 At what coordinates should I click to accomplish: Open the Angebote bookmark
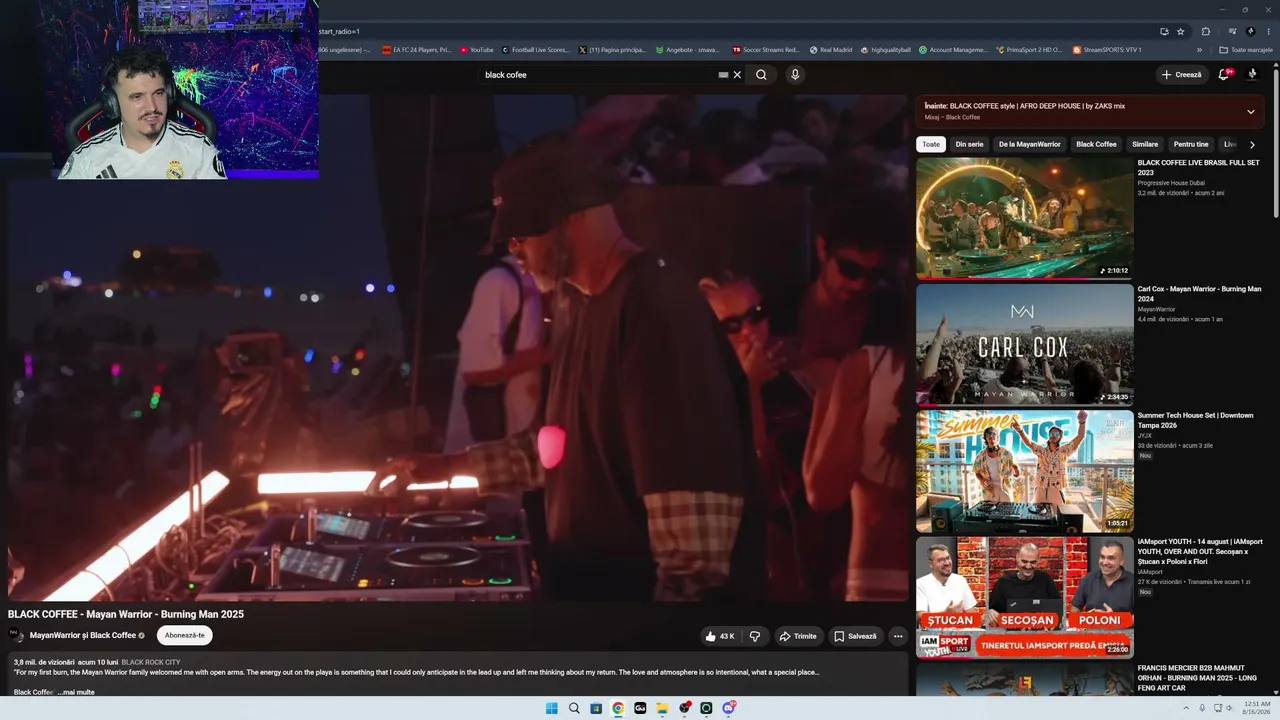(687, 49)
